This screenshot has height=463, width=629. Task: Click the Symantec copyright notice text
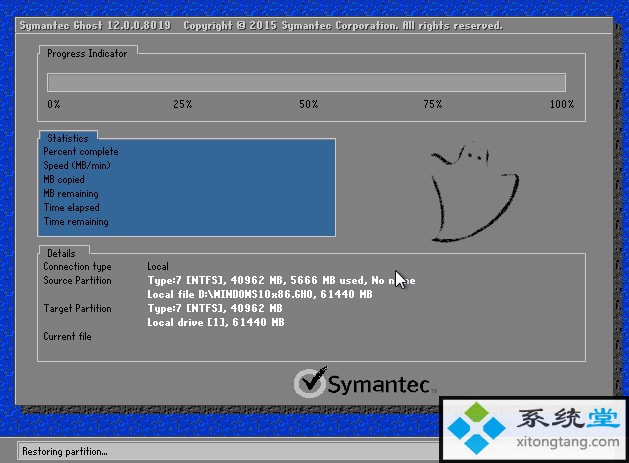[343, 26]
